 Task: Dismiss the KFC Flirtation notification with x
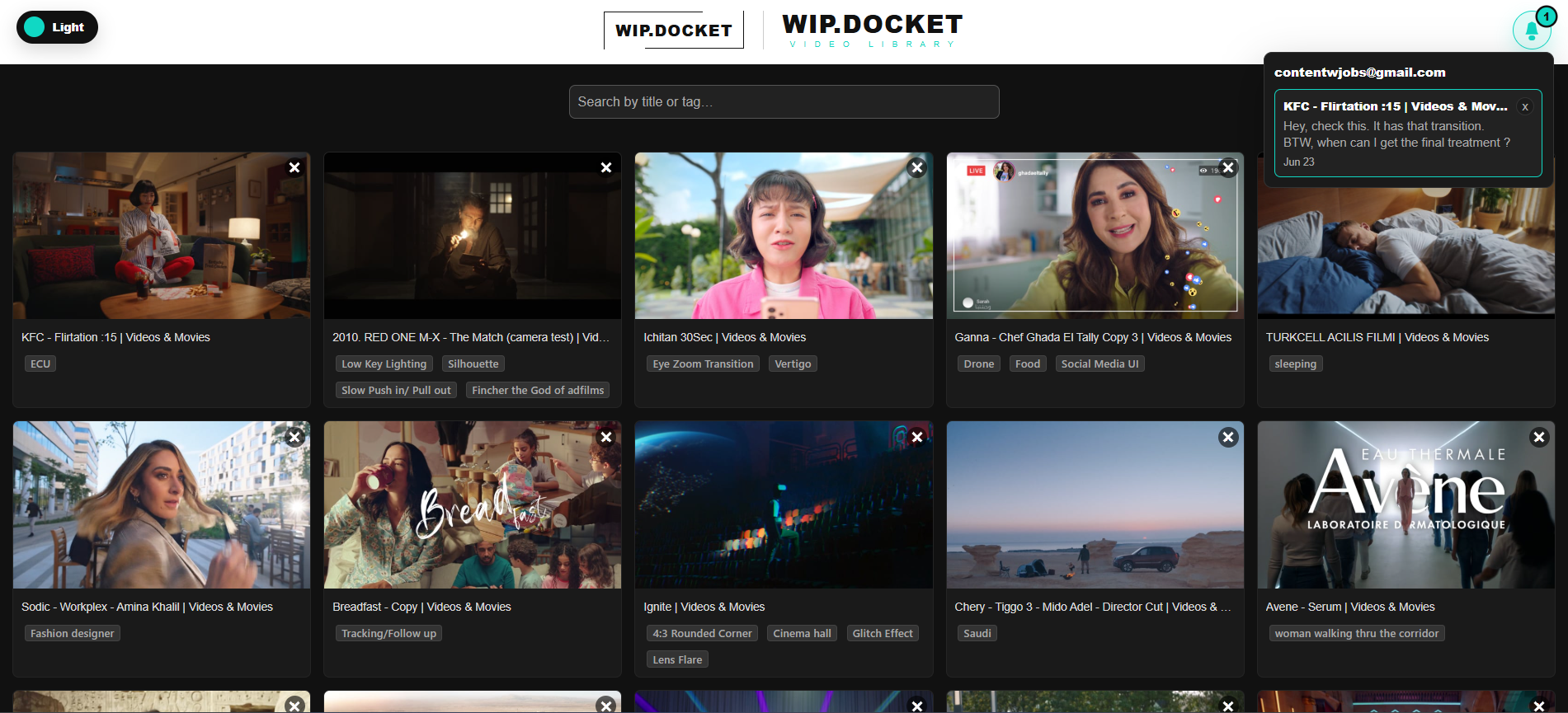1525,107
